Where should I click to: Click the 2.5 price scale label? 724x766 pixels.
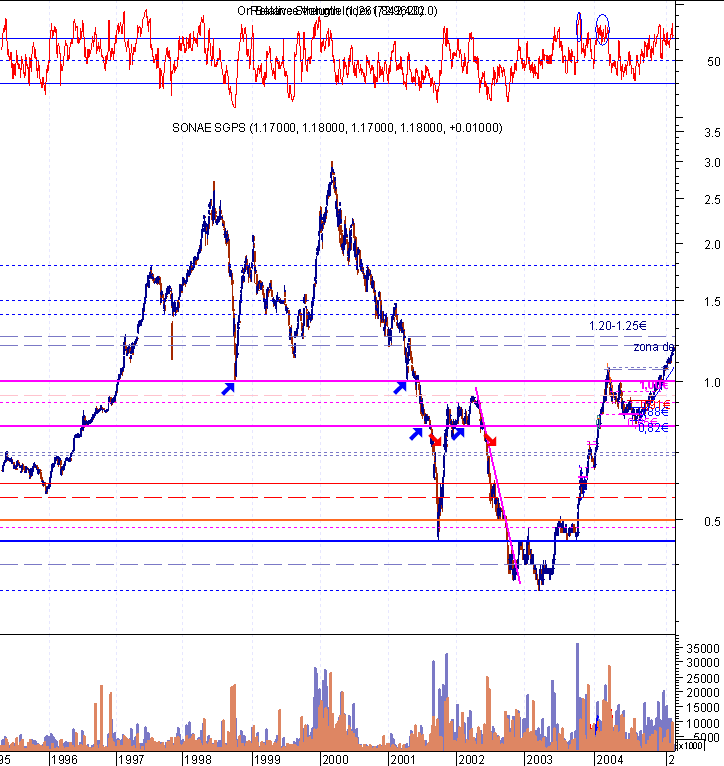(x=712, y=200)
